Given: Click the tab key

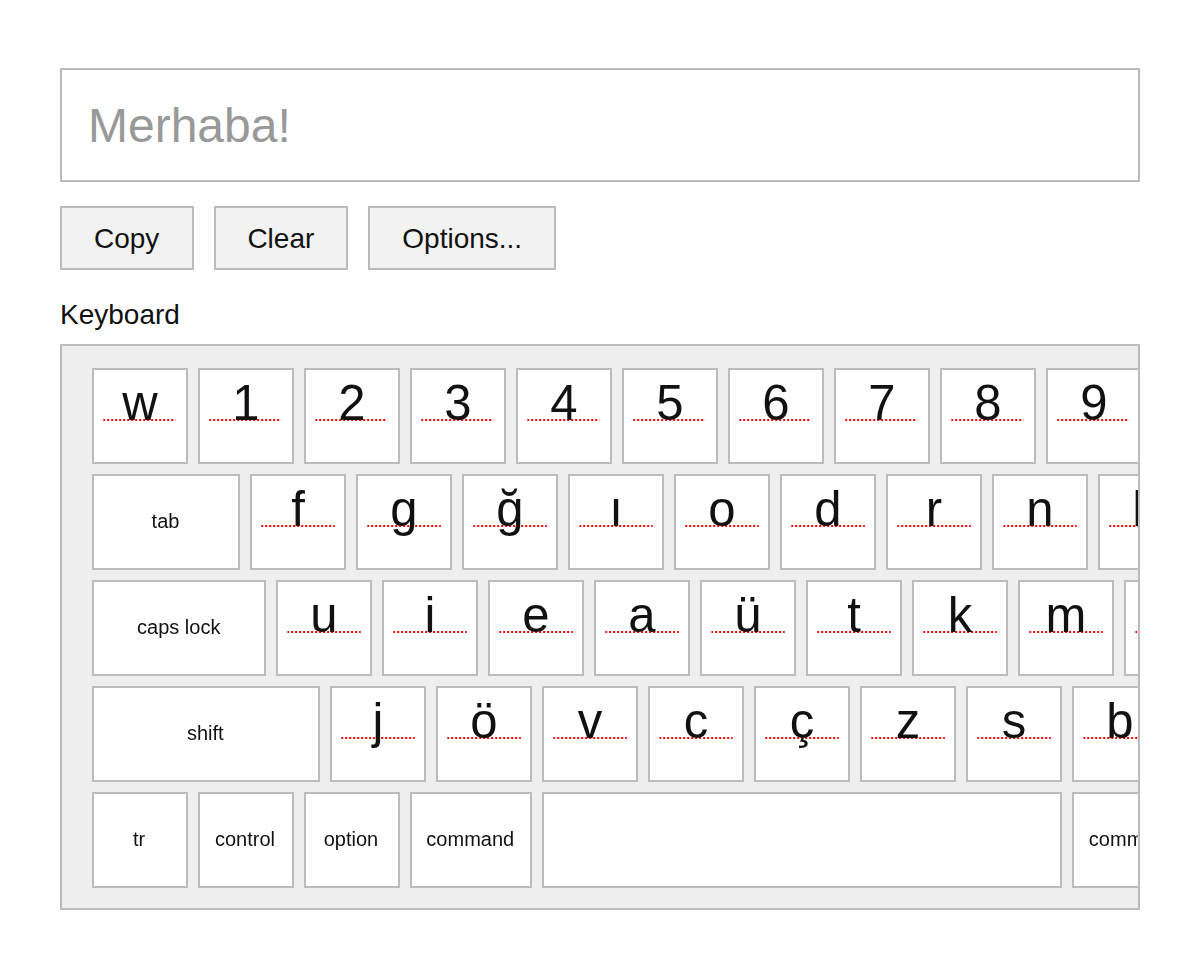Looking at the screenshot, I should tap(166, 522).
